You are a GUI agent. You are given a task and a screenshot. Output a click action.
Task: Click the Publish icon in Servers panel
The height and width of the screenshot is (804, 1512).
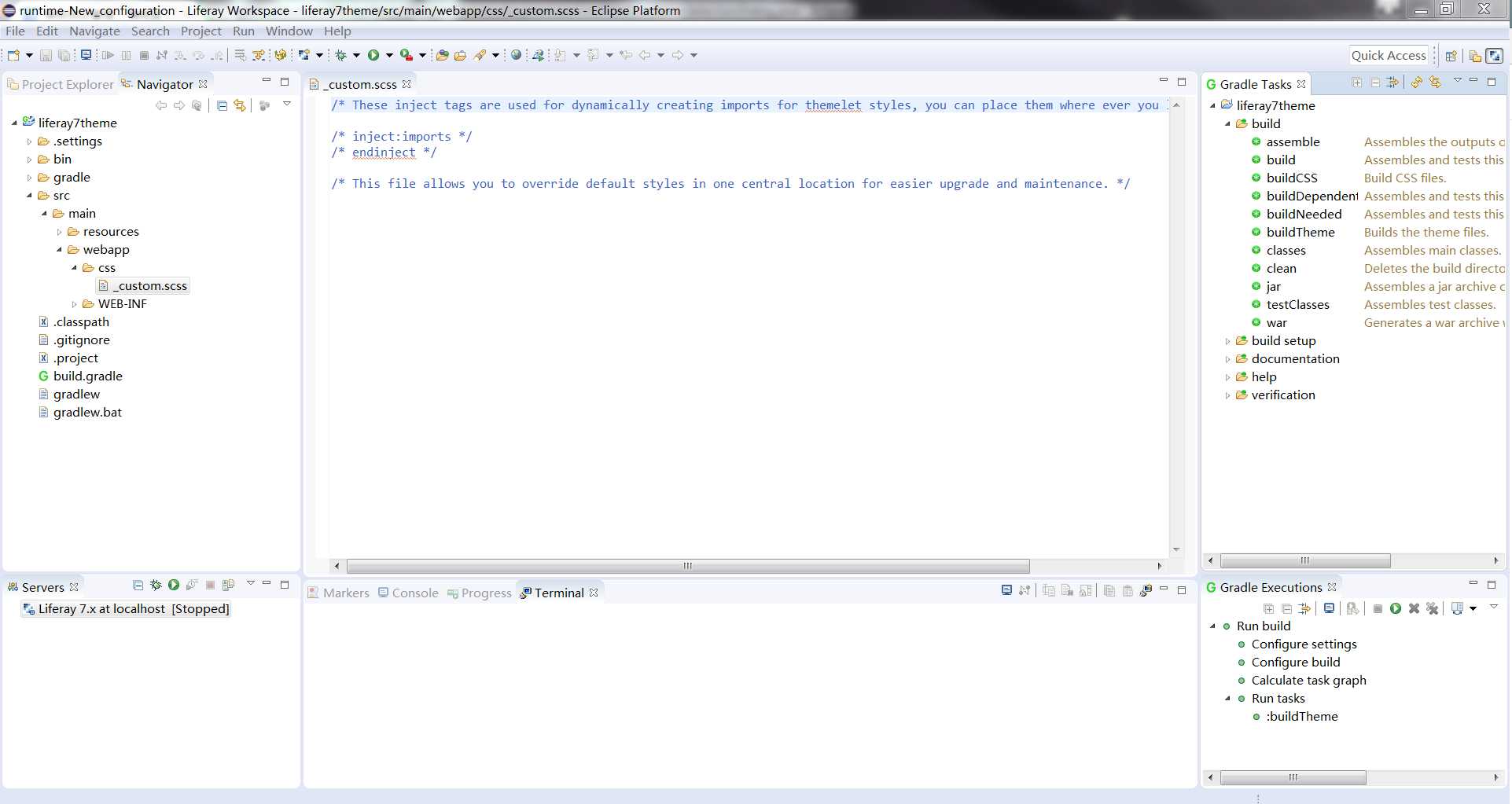[228, 585]
